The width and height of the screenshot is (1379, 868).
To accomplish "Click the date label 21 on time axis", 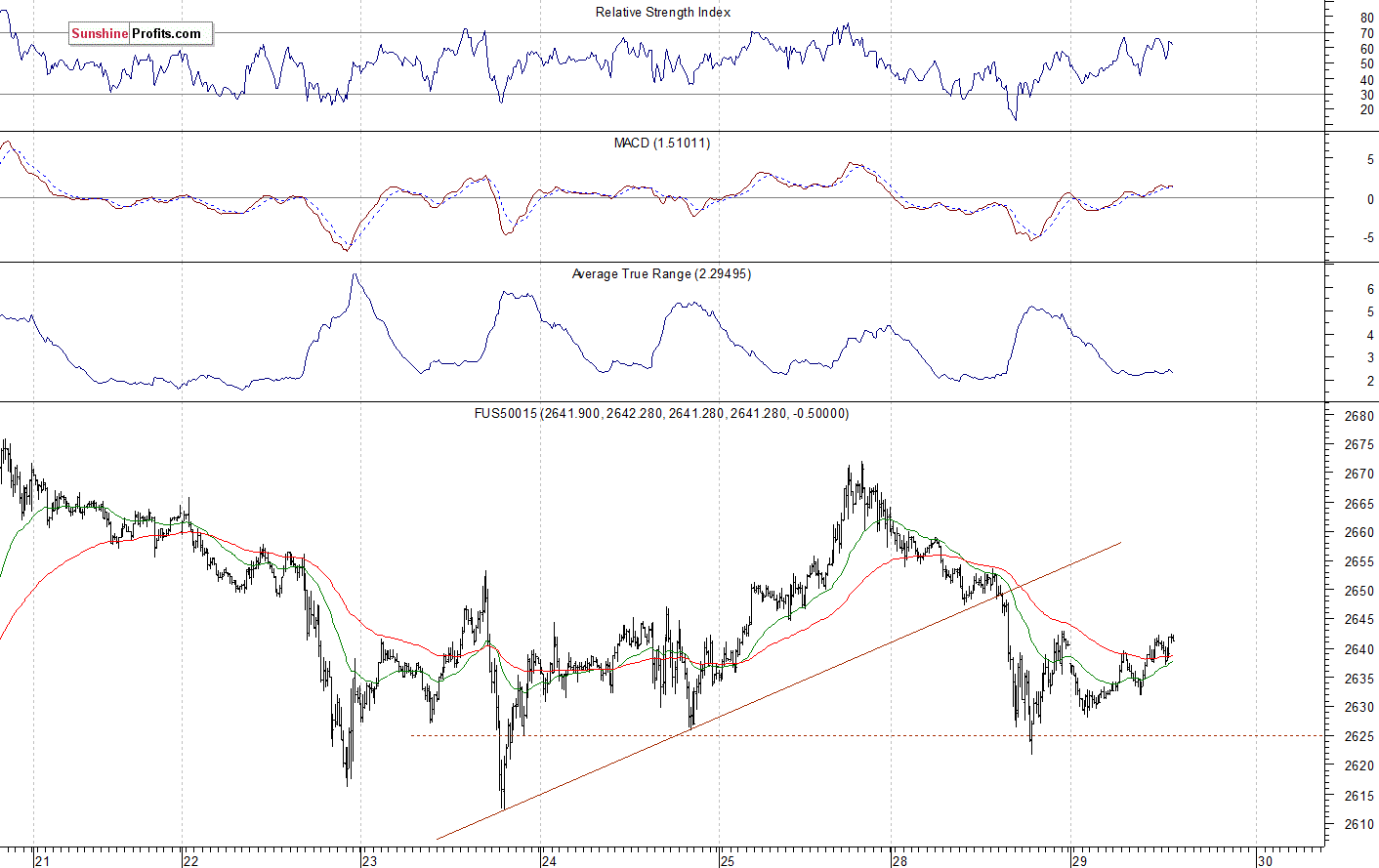I will 42,860.
